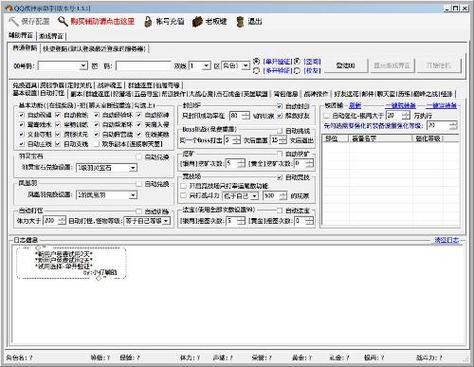Click the 登陆QQ login button
This screenshot has height=367, width=474.
pos(346,66)
